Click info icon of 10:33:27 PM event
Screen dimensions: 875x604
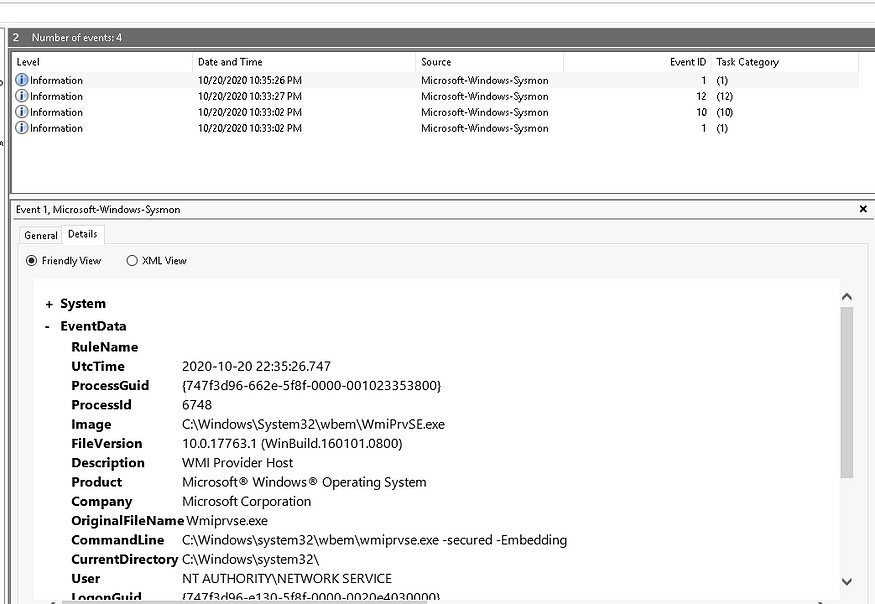pos(21,96)
